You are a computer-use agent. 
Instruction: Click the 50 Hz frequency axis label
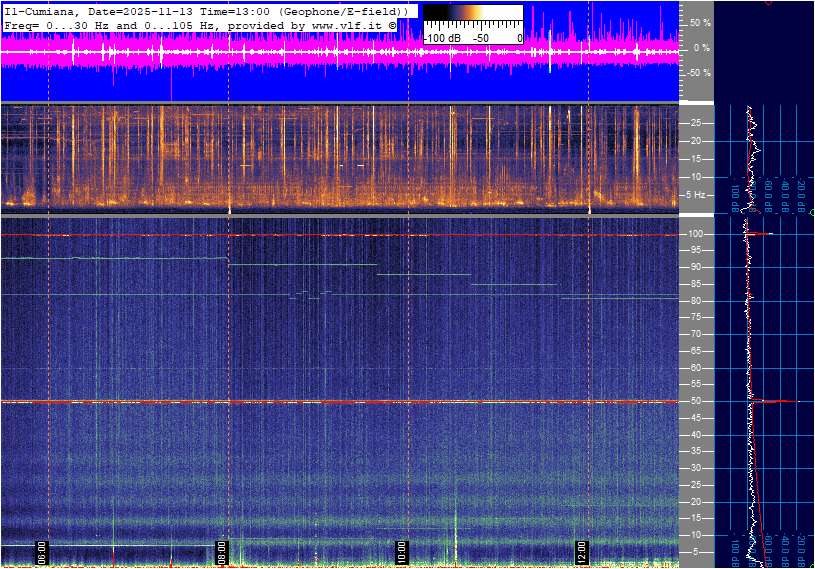coord(695,401)
